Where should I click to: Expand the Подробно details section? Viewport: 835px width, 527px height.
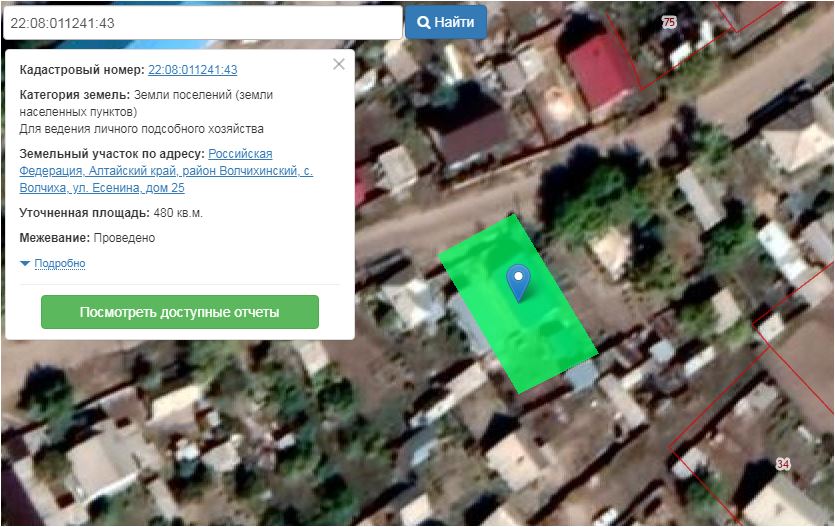(59, 264)
